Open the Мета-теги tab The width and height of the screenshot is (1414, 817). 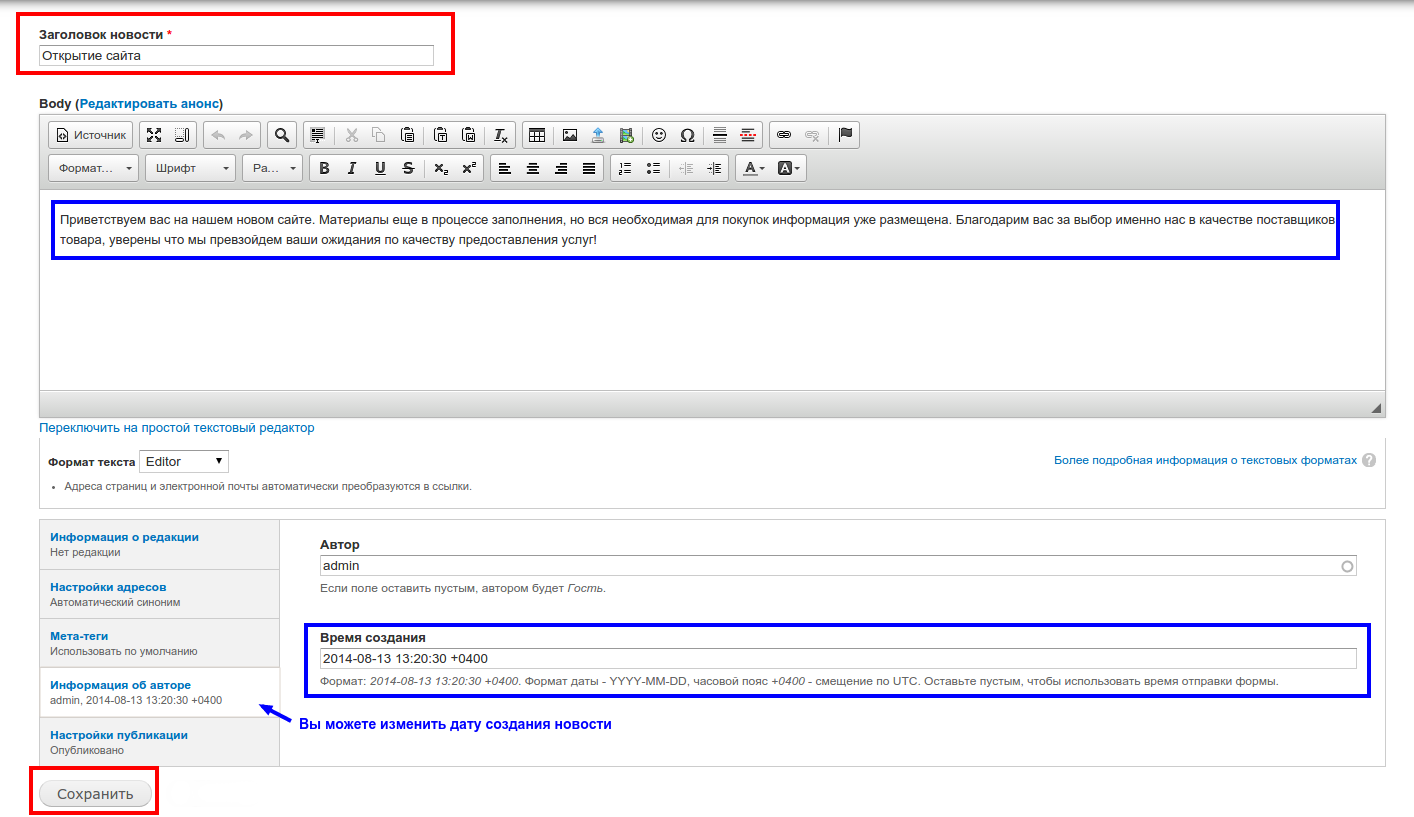click(x=159, y=643)
